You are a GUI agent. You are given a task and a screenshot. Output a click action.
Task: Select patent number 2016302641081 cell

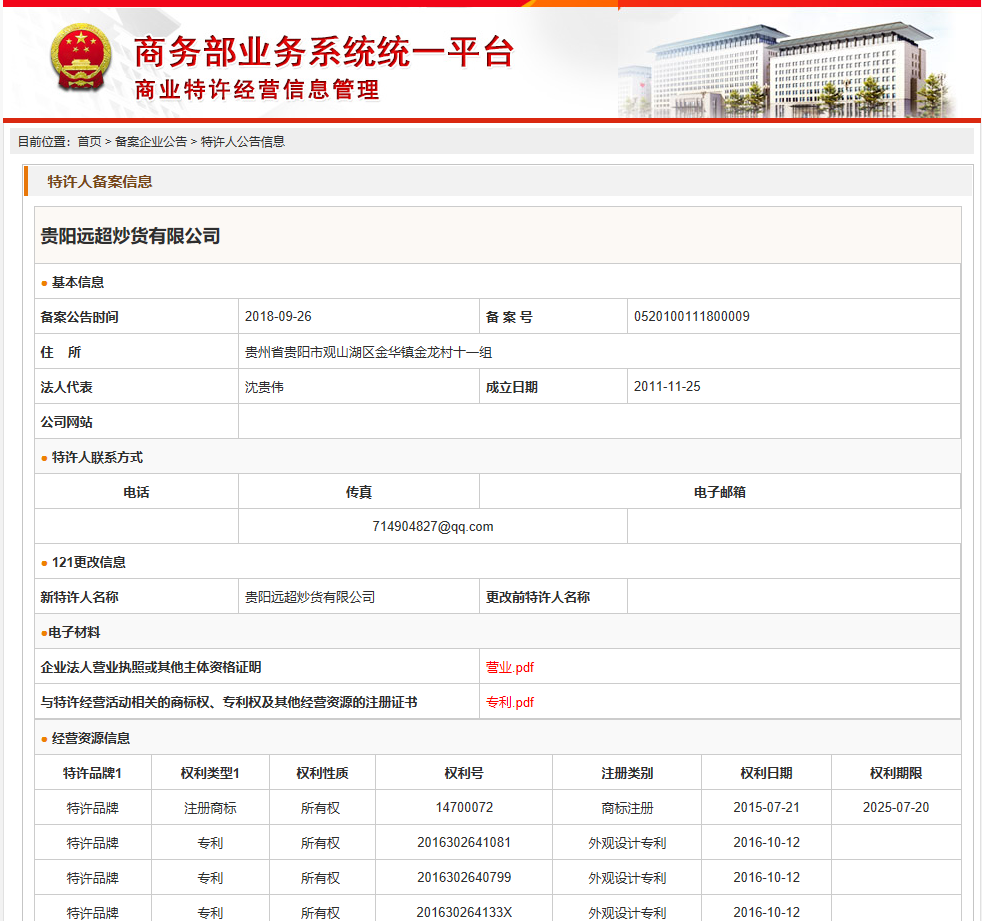point(464,843)
